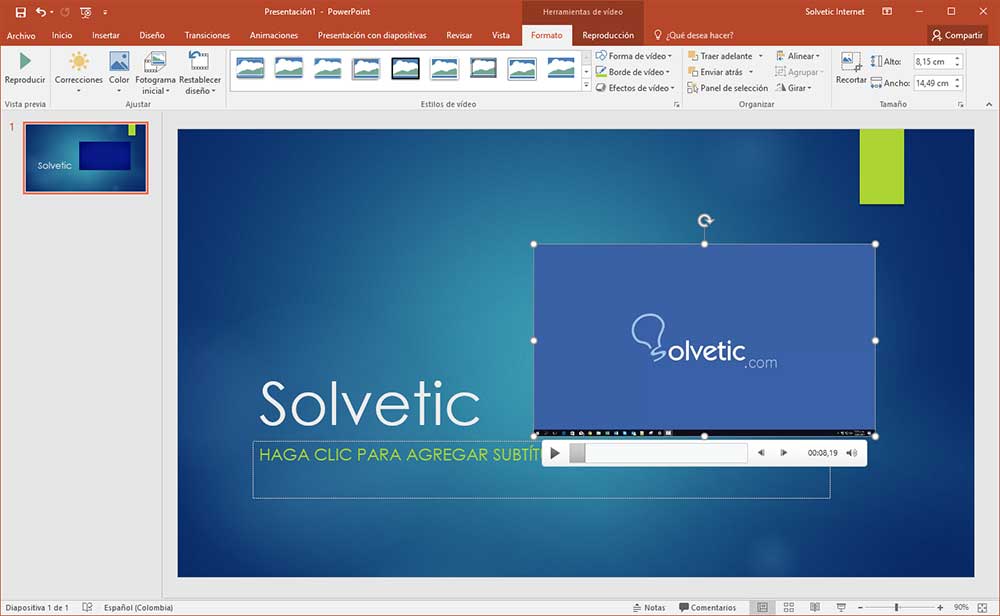Switch to the Reproducción tab
This screenshot has width=1000, height=616.
click(x=608, y=36)
